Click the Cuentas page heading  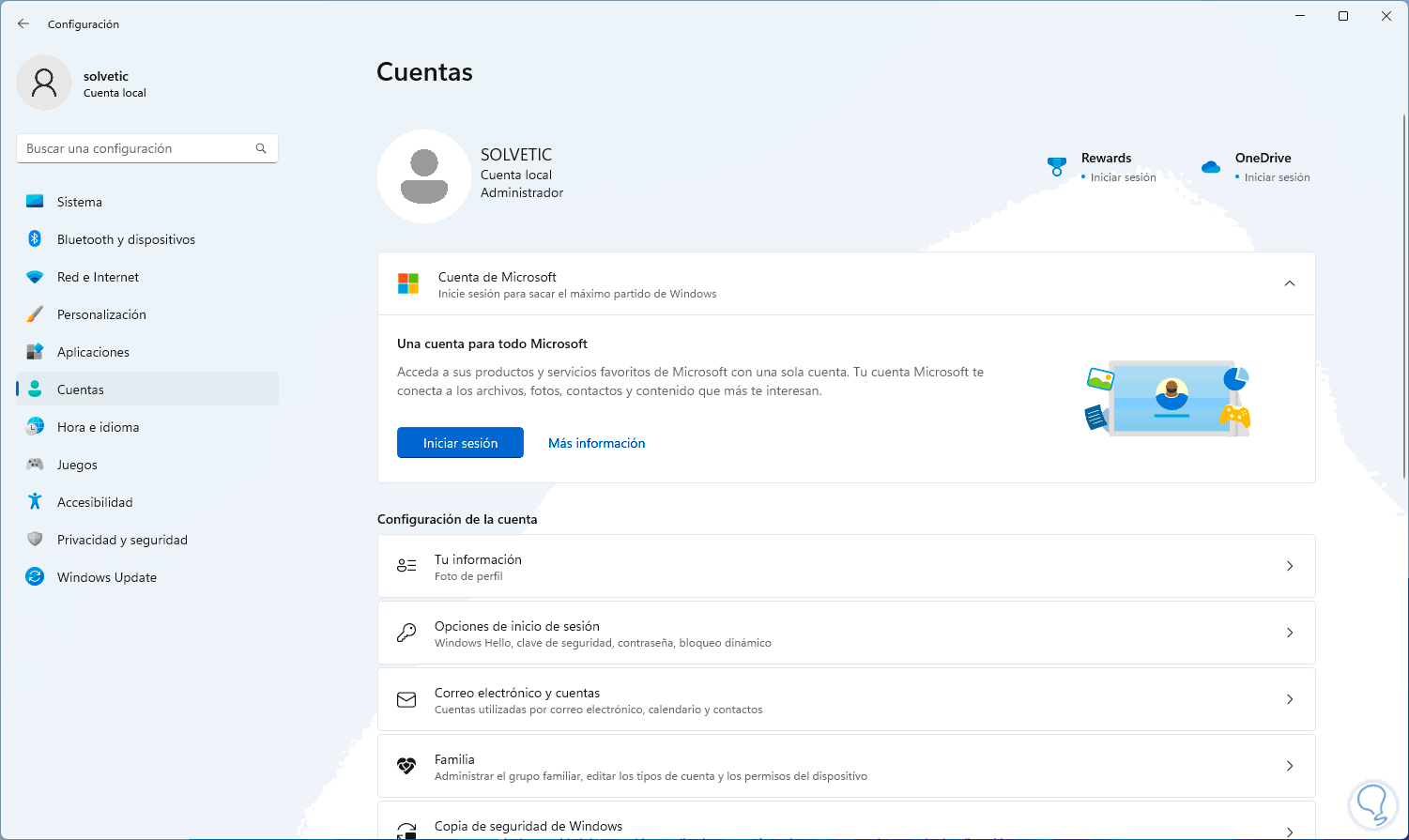(424, 72)
